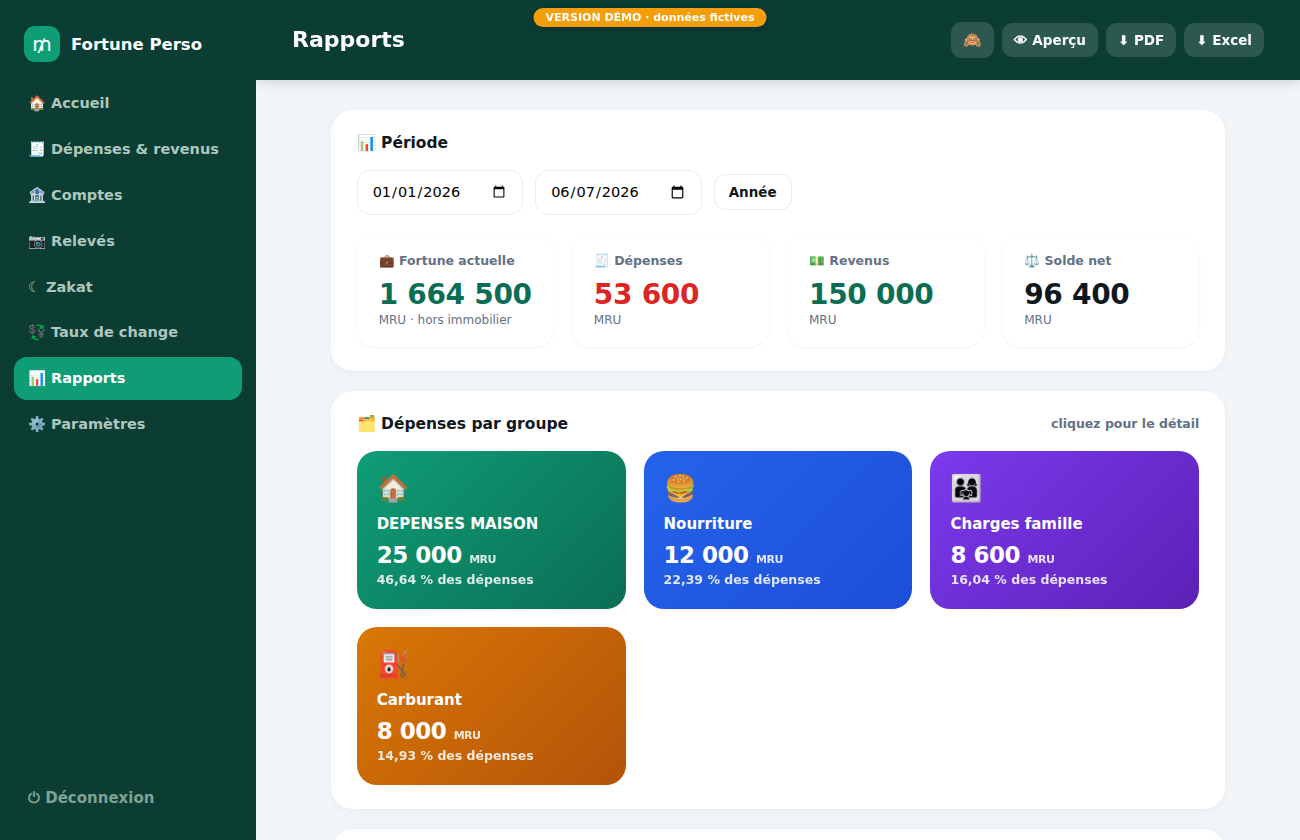Click the Fortune actuelle value 1 664 500

pos(455,294)
